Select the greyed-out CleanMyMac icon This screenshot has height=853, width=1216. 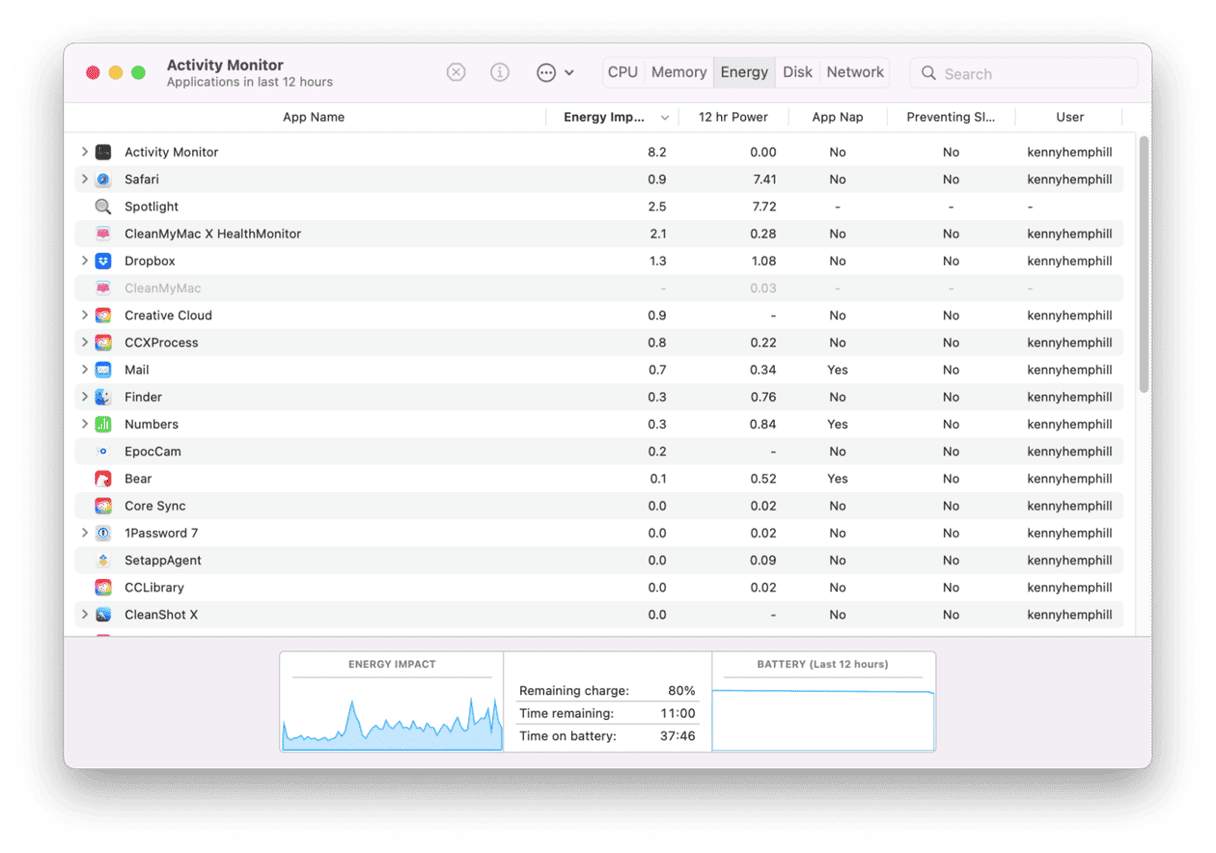point(103,288)
